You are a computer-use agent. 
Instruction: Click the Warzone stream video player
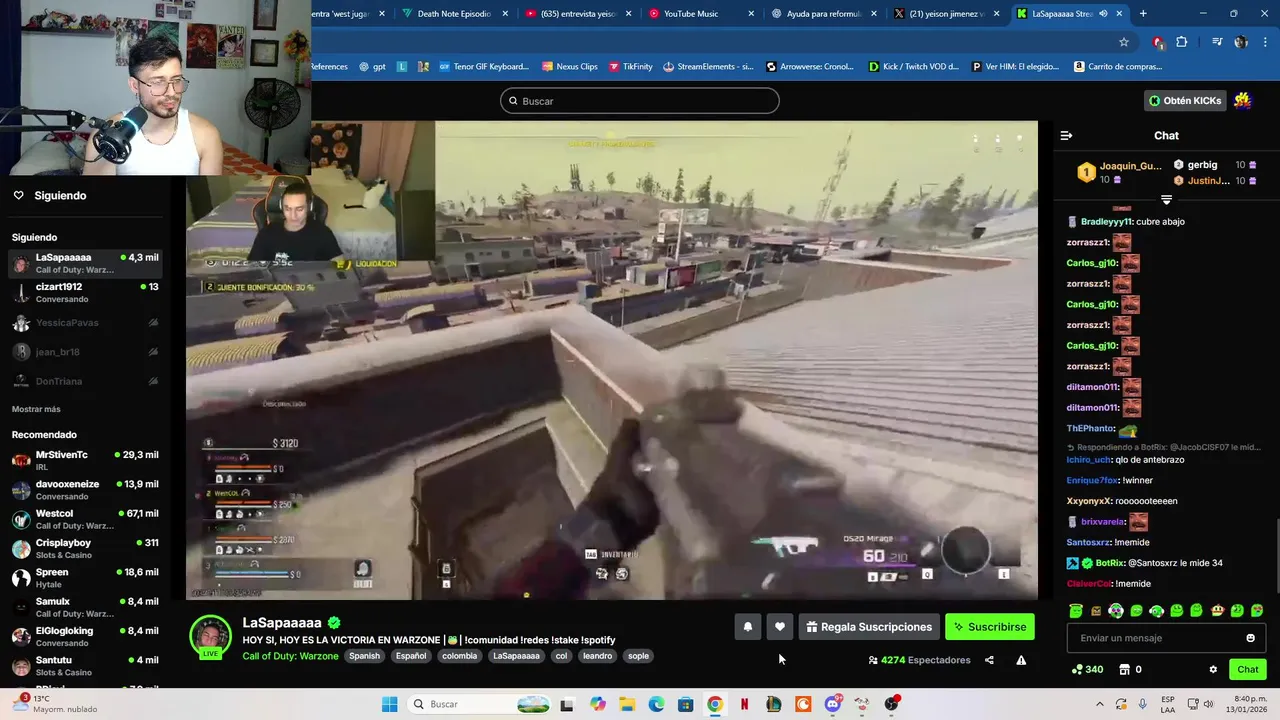tap(612, 360)
